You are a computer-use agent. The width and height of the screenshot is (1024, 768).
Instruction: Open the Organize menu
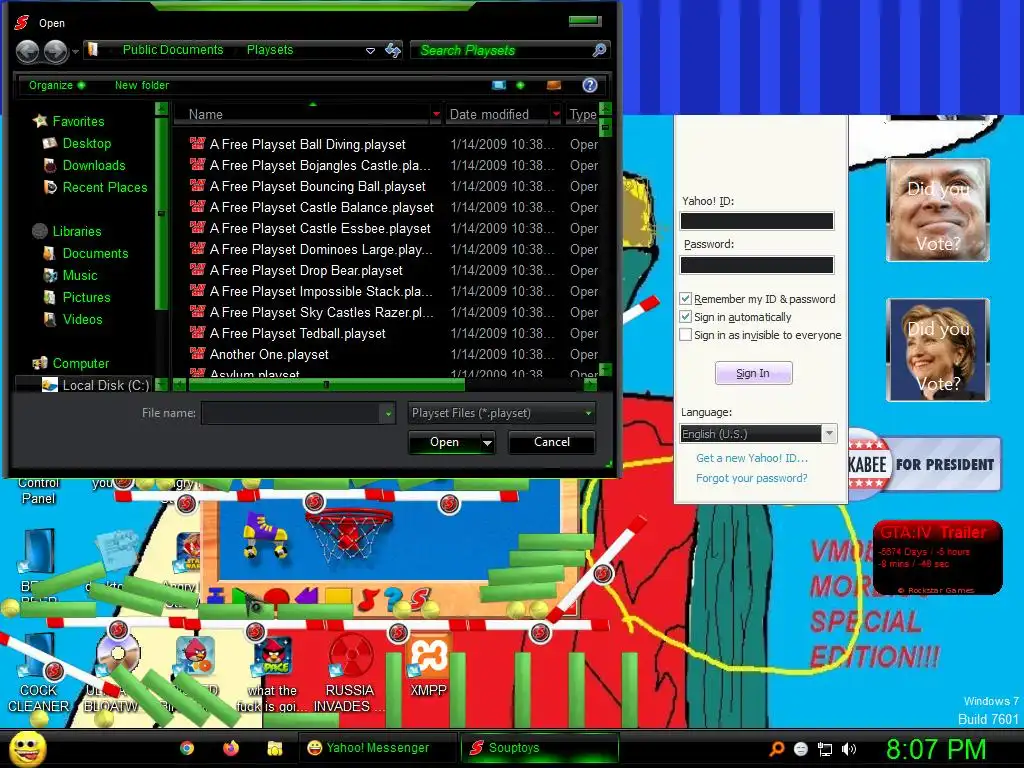pyautogui.click(x=56, y=85)
